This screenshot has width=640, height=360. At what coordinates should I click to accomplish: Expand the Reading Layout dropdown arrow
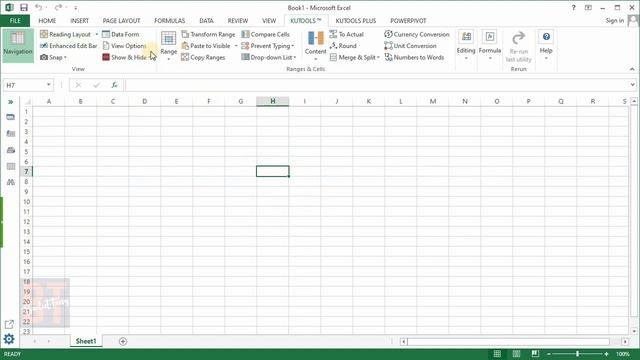coord(96,34)
